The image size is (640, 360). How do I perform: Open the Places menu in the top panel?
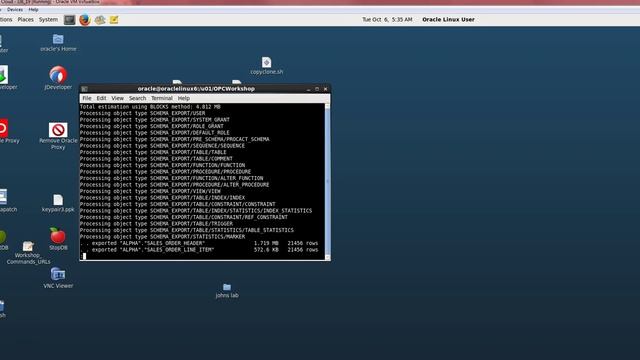25,20
